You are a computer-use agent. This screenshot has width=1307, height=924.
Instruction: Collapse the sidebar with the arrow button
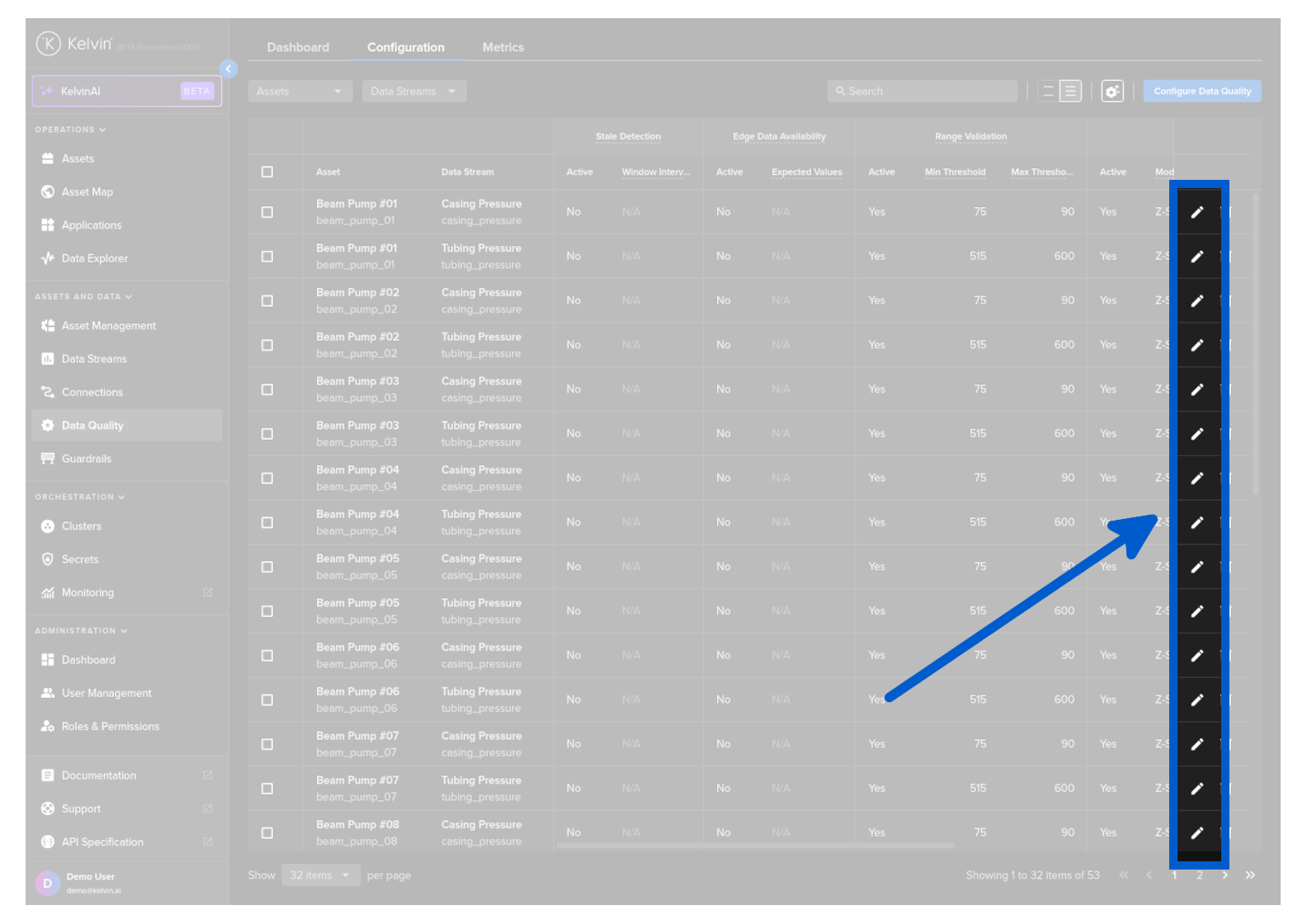coord(229,69)
